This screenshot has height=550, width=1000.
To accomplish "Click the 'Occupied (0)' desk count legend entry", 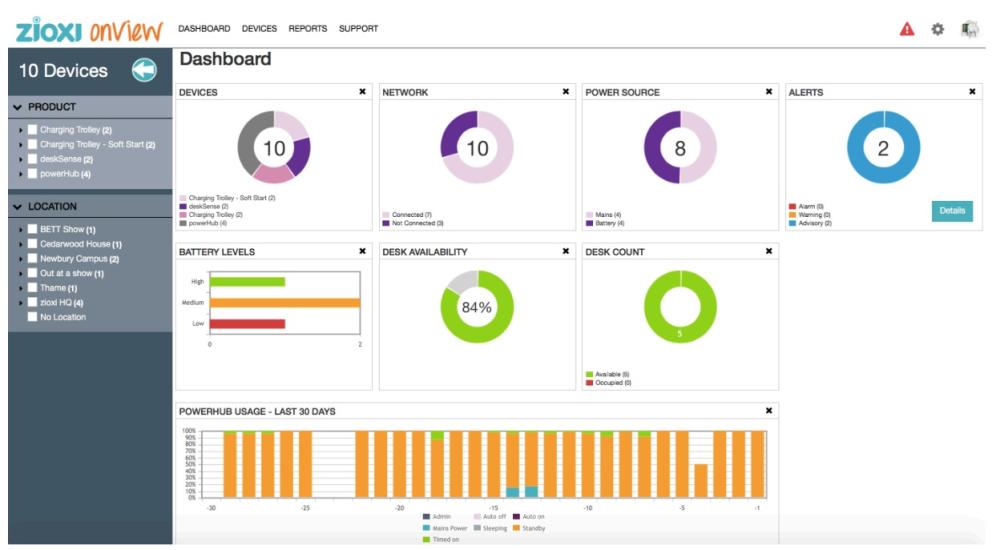I will (609, 383).
